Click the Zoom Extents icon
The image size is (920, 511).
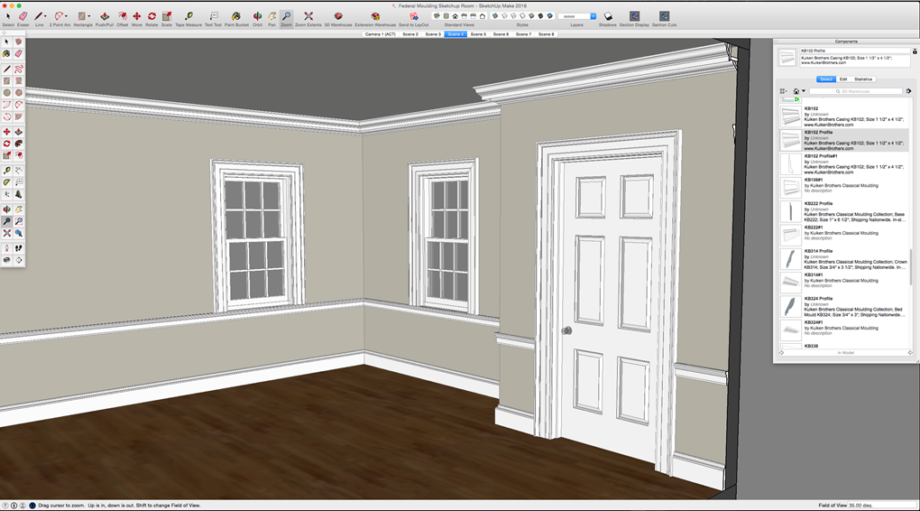click(308, 17)
